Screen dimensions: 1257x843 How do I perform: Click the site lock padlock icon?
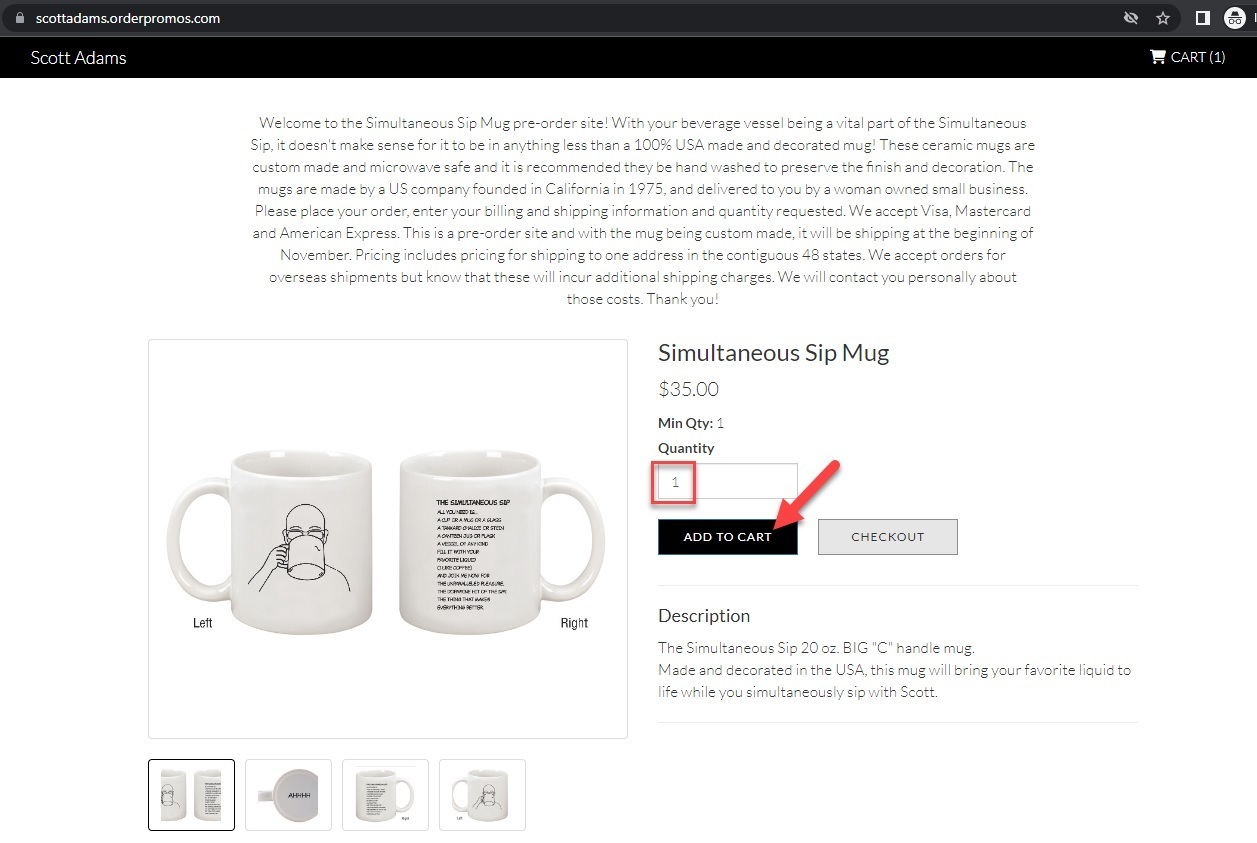tap(17, 18)
